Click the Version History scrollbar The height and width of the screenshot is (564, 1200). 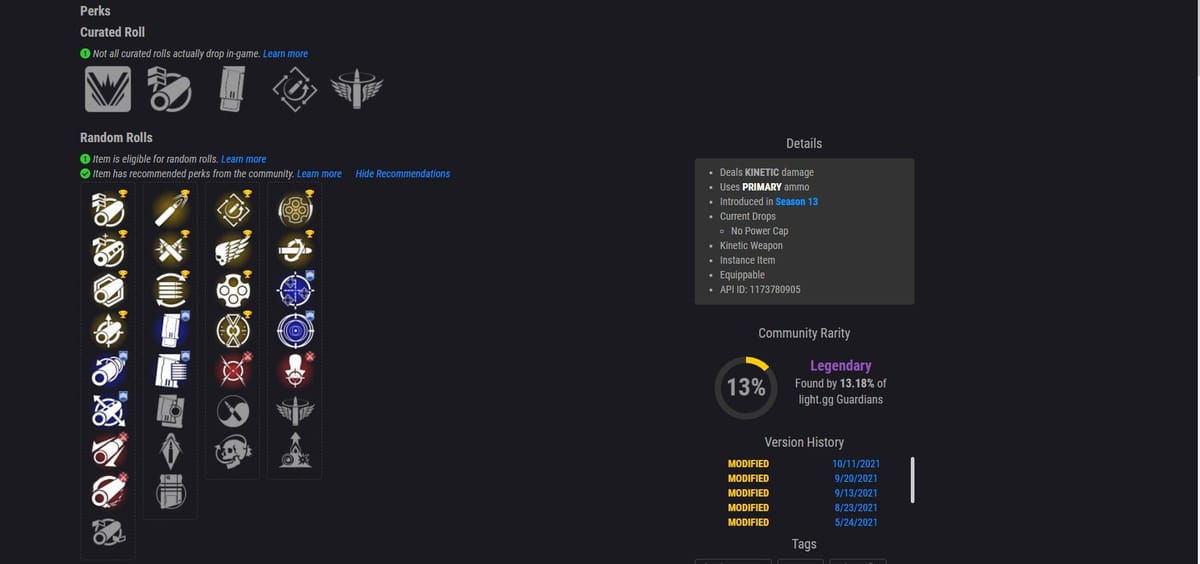913,480
